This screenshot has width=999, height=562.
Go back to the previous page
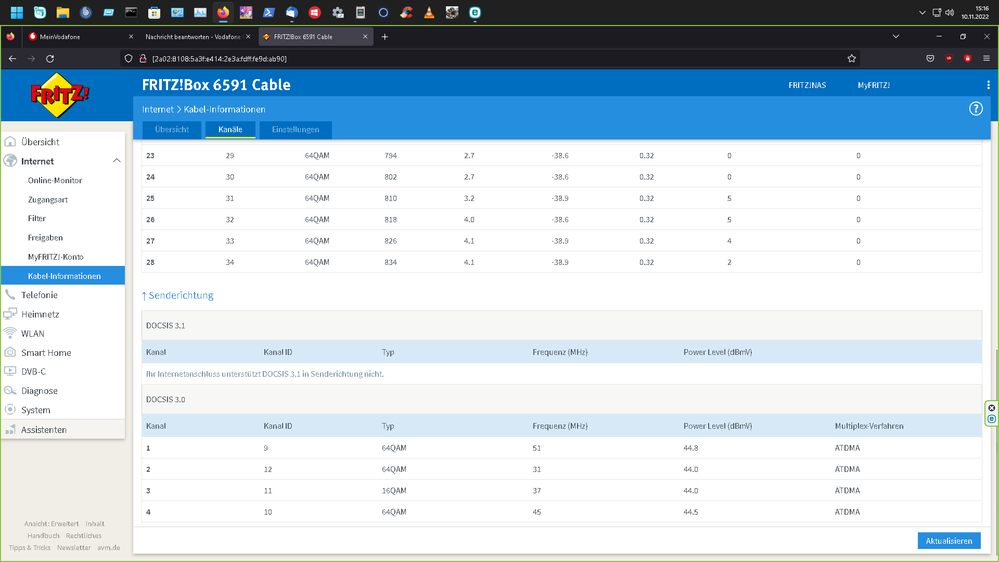tap(12, 59)
